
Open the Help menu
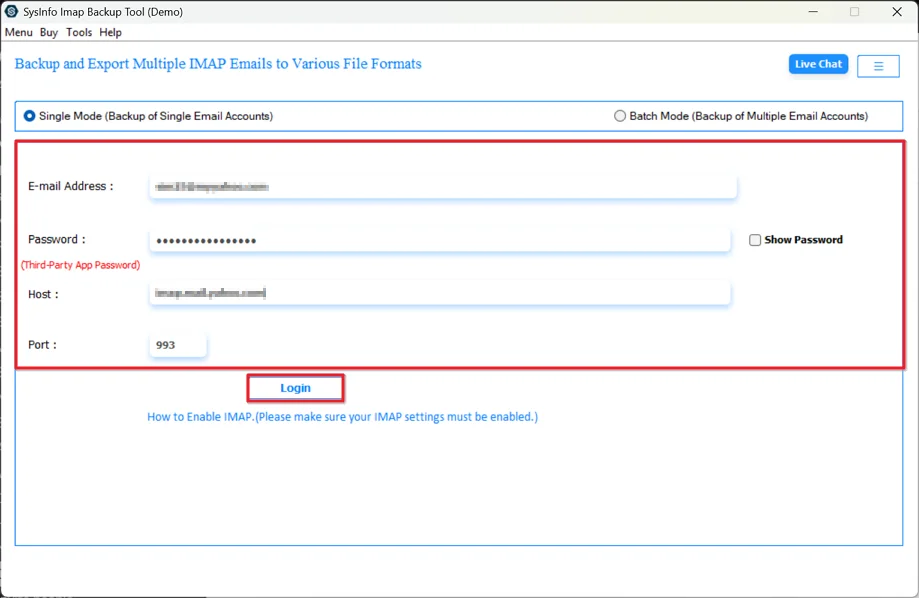click(110, 32)
